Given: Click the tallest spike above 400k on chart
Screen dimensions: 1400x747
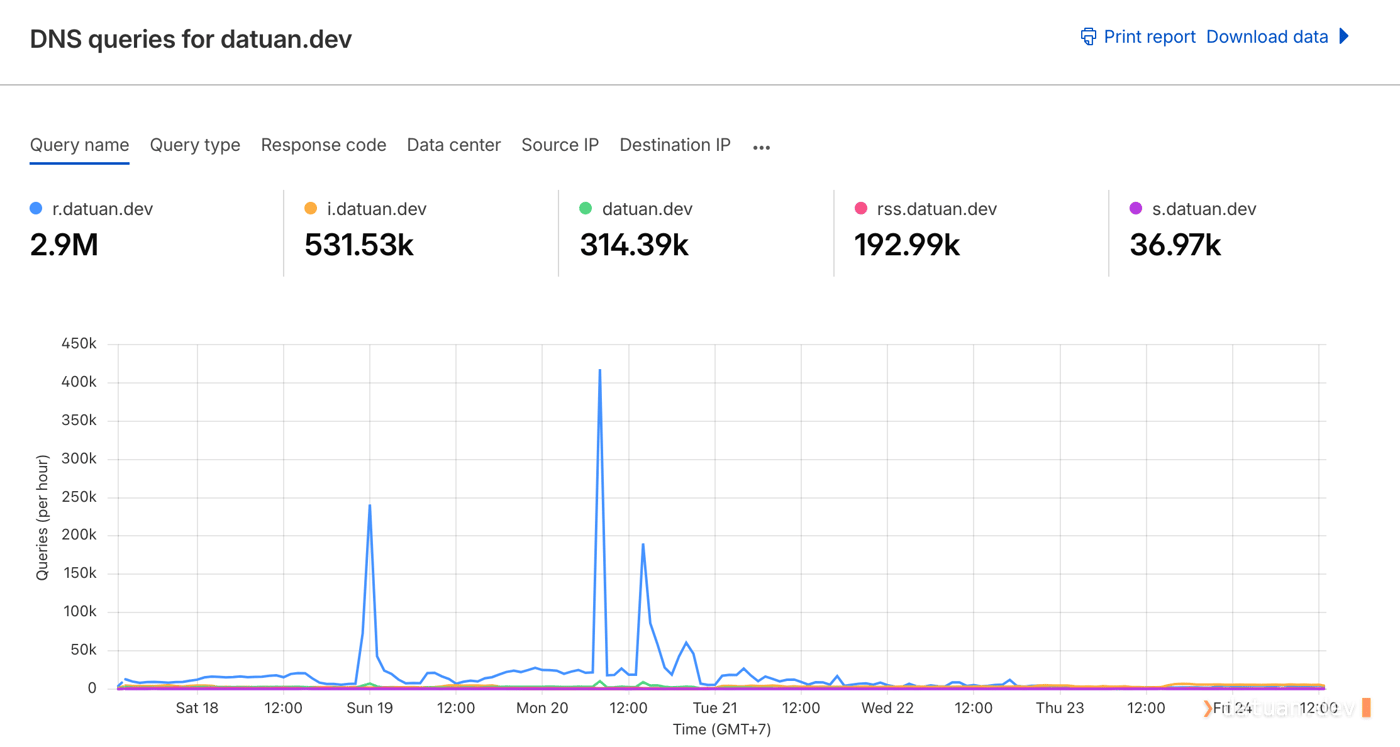Looking at the screenshot, I should (600, 370).
